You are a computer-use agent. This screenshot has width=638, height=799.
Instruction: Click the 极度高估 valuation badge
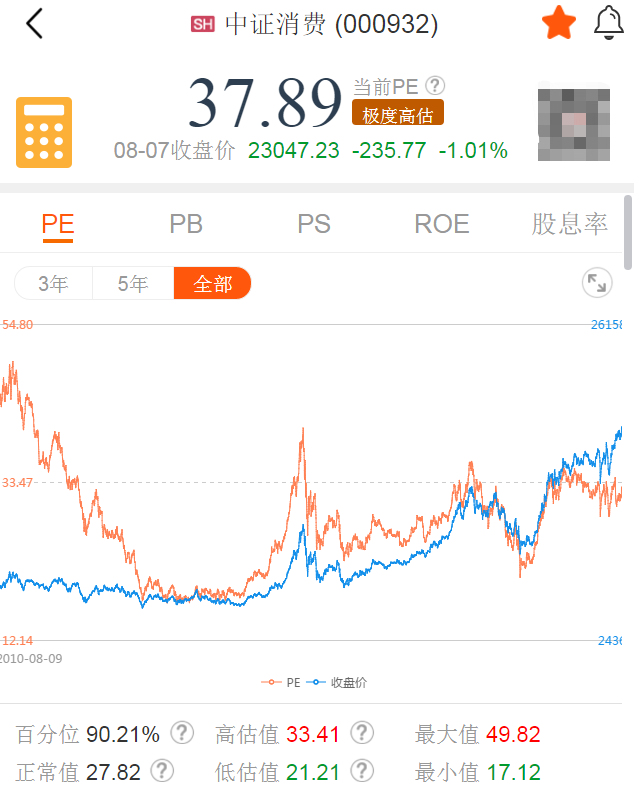[397, 115]
